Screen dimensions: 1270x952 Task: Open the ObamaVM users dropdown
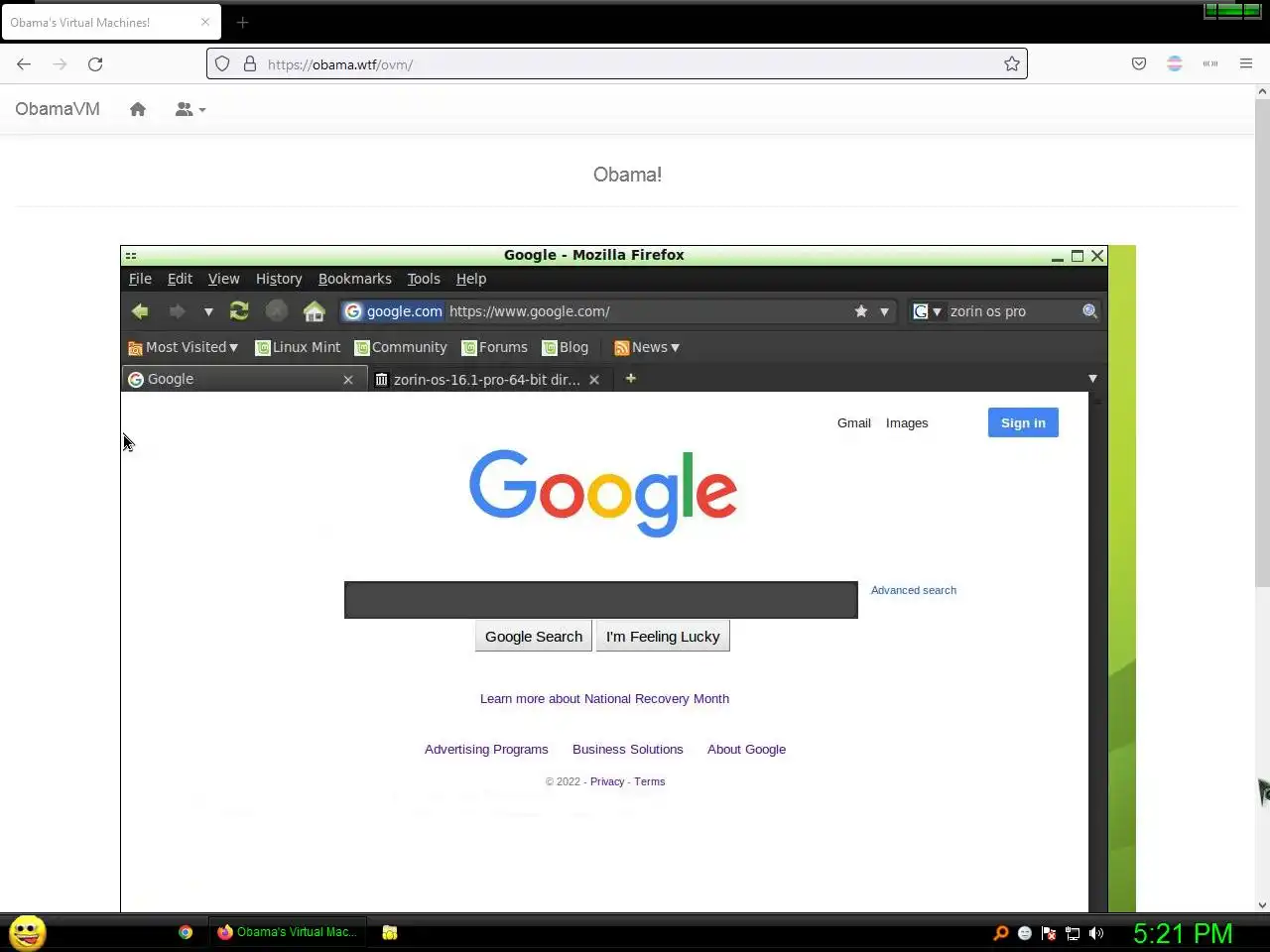point(190,109)
